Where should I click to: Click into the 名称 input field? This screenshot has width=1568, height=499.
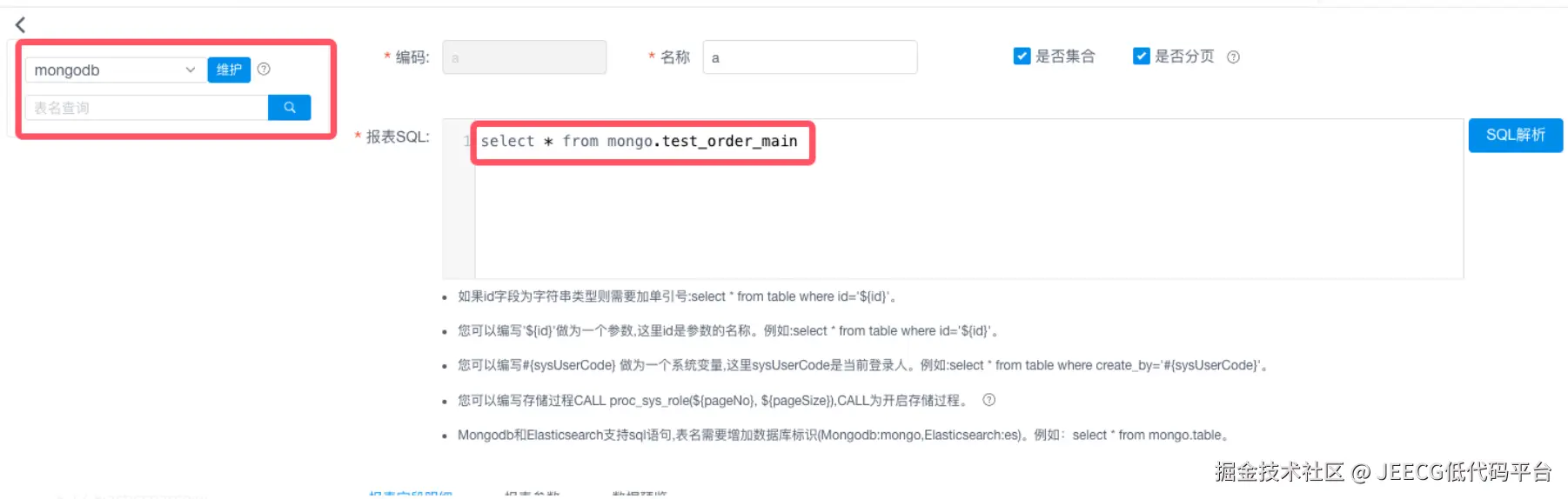(x=810, y=57)
